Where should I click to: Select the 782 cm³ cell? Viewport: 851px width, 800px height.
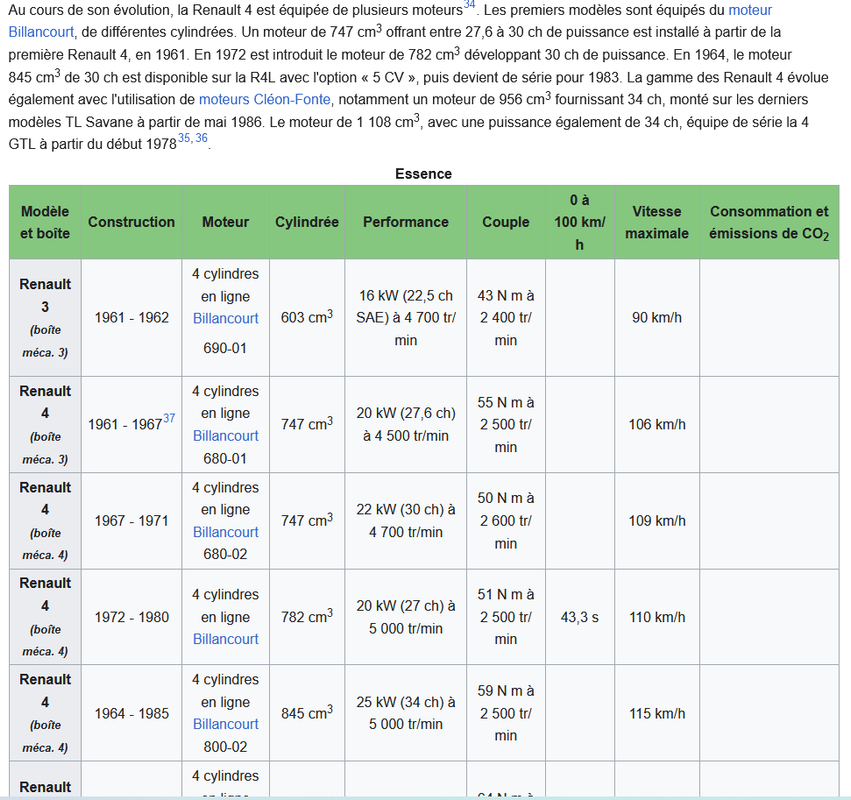click(x=307, y=617)
